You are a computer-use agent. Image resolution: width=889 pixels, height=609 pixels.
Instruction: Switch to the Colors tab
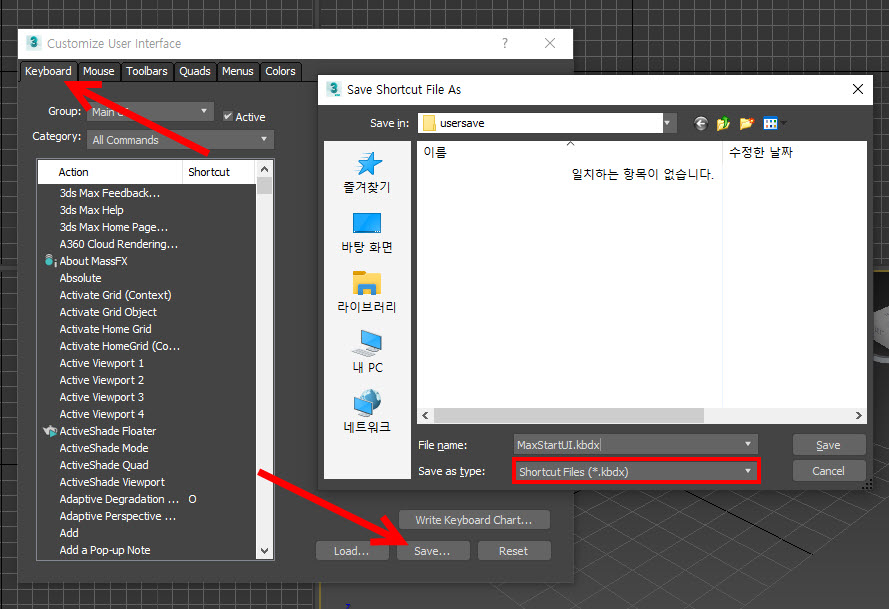click(x=281, y=71)
